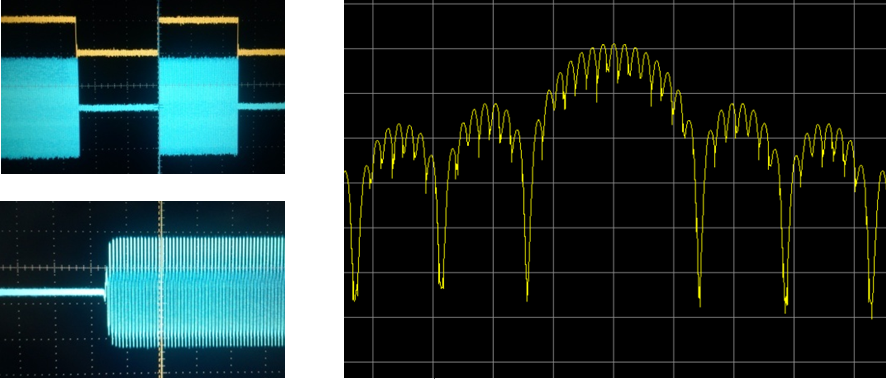
Task: Click the second cyan burst block in the top scope image
Action: click(x=198, y=106)
